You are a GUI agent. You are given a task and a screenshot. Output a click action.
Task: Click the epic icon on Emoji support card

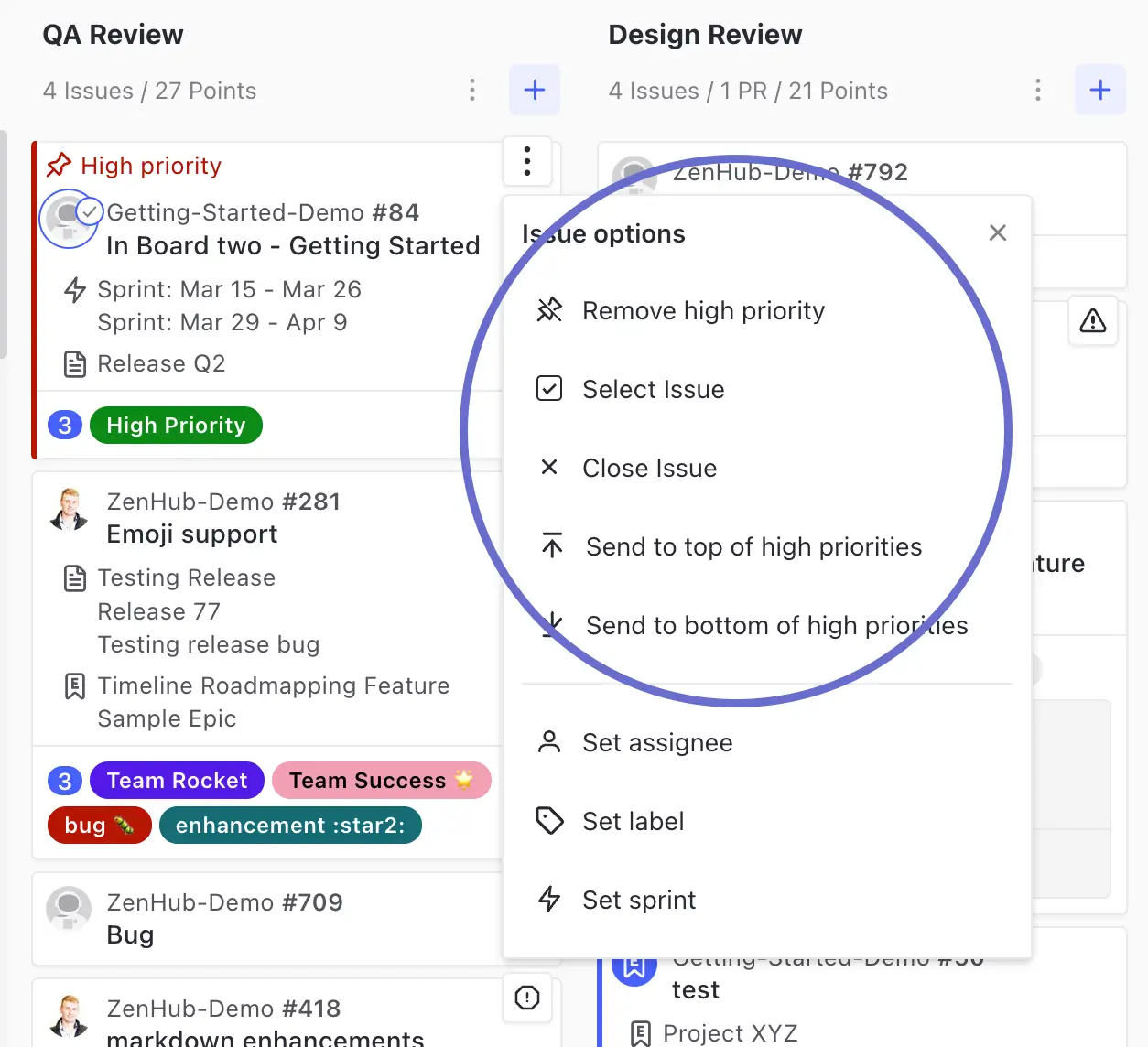click(x=75, y=686)
